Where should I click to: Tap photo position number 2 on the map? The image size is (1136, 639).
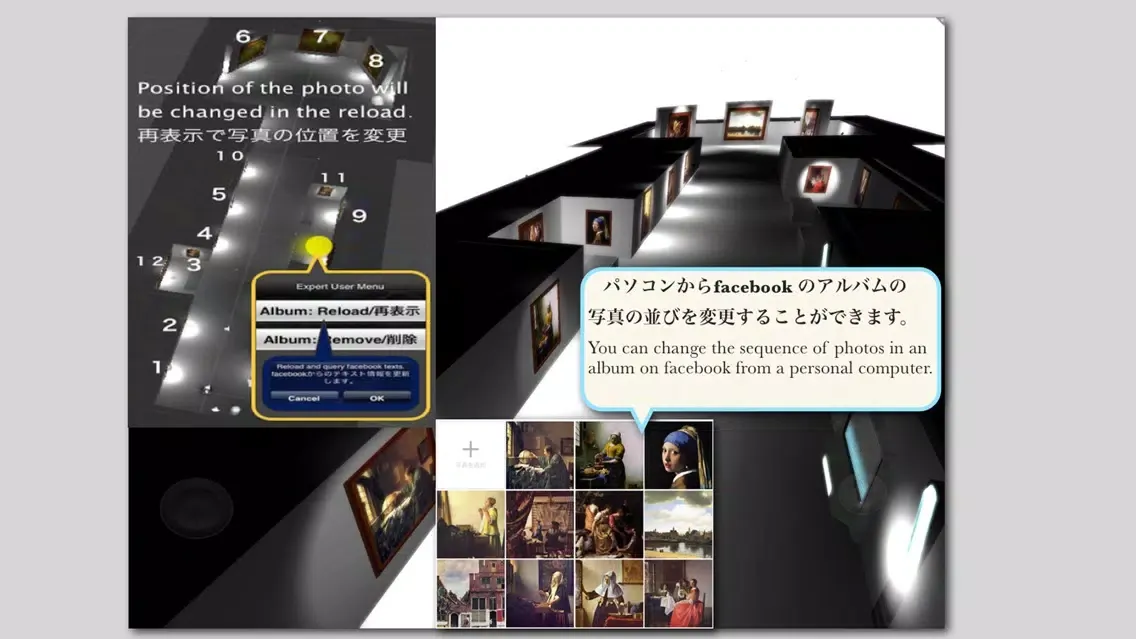[x=170, y=325]
